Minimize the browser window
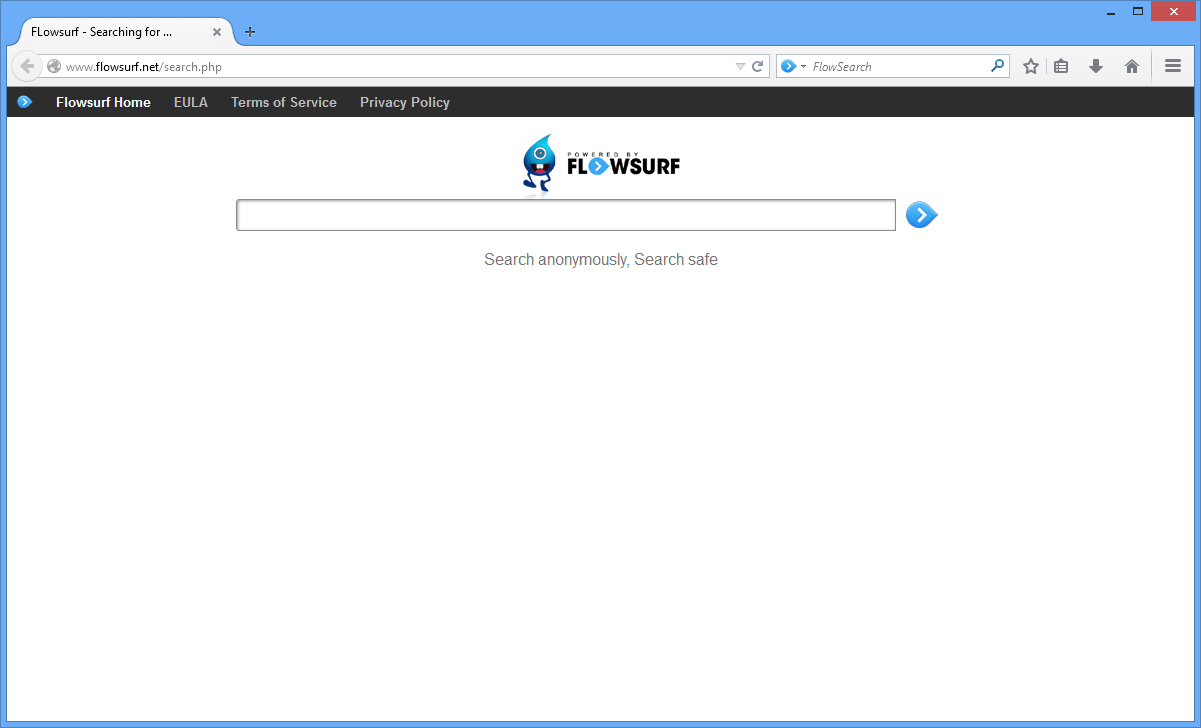Image resolution: width=1201 pixels, height=728 pixels. [1110, 12]
